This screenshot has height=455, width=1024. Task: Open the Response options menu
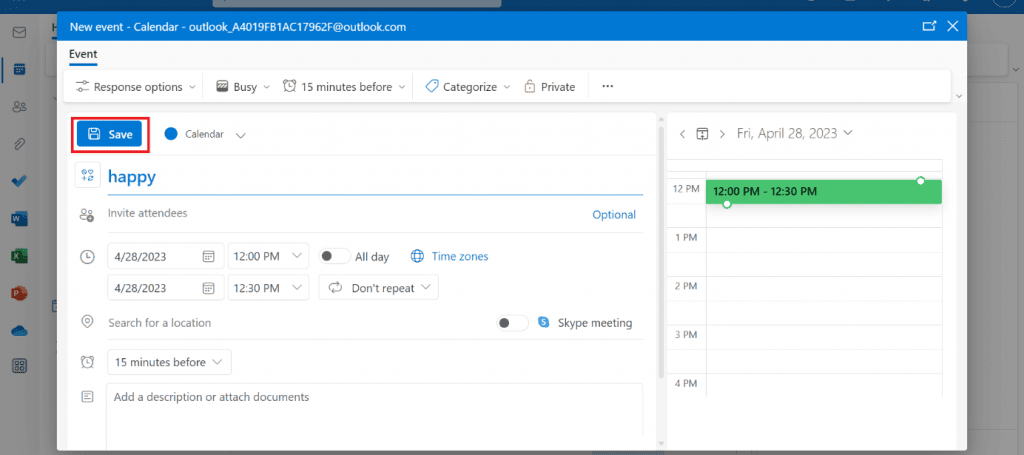click(136, 87)
